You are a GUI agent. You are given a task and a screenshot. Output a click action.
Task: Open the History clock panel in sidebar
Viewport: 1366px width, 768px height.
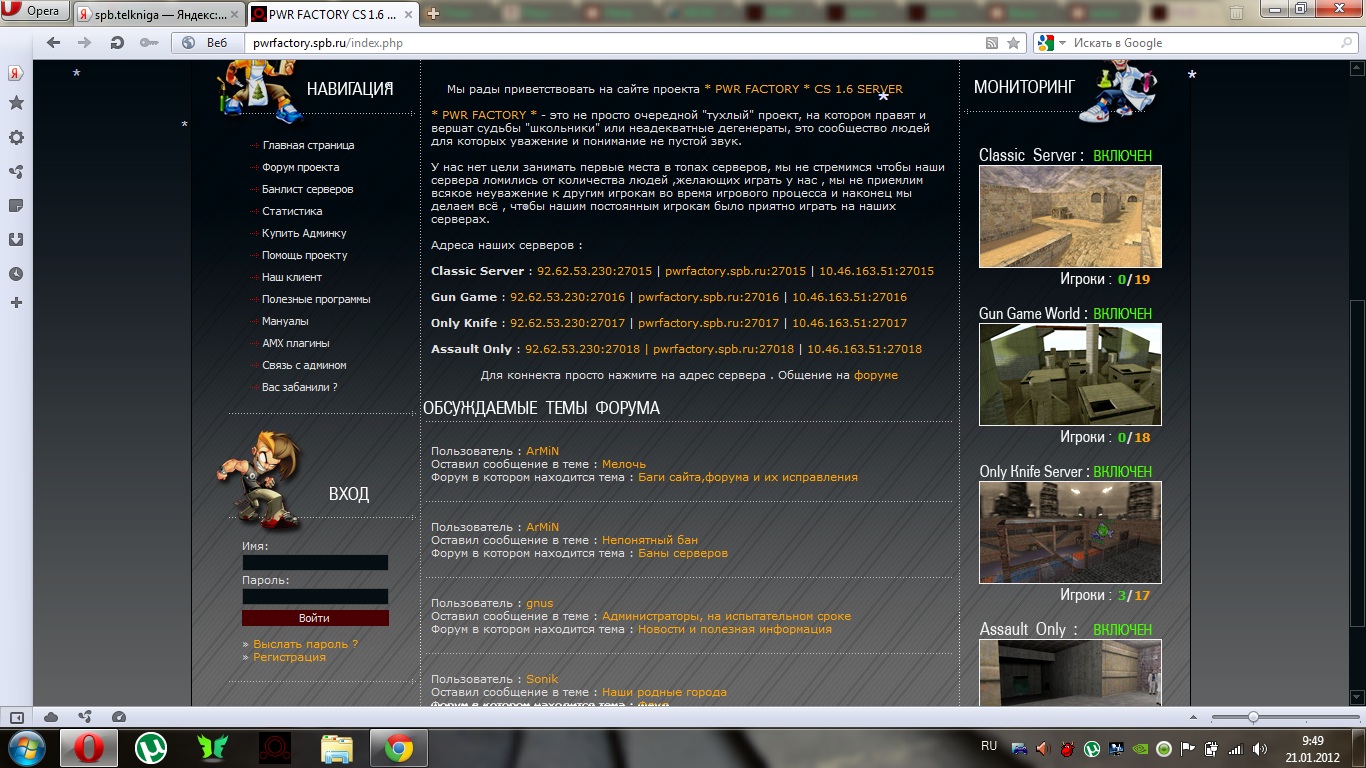pyautogui.click(x=16, y=274)
